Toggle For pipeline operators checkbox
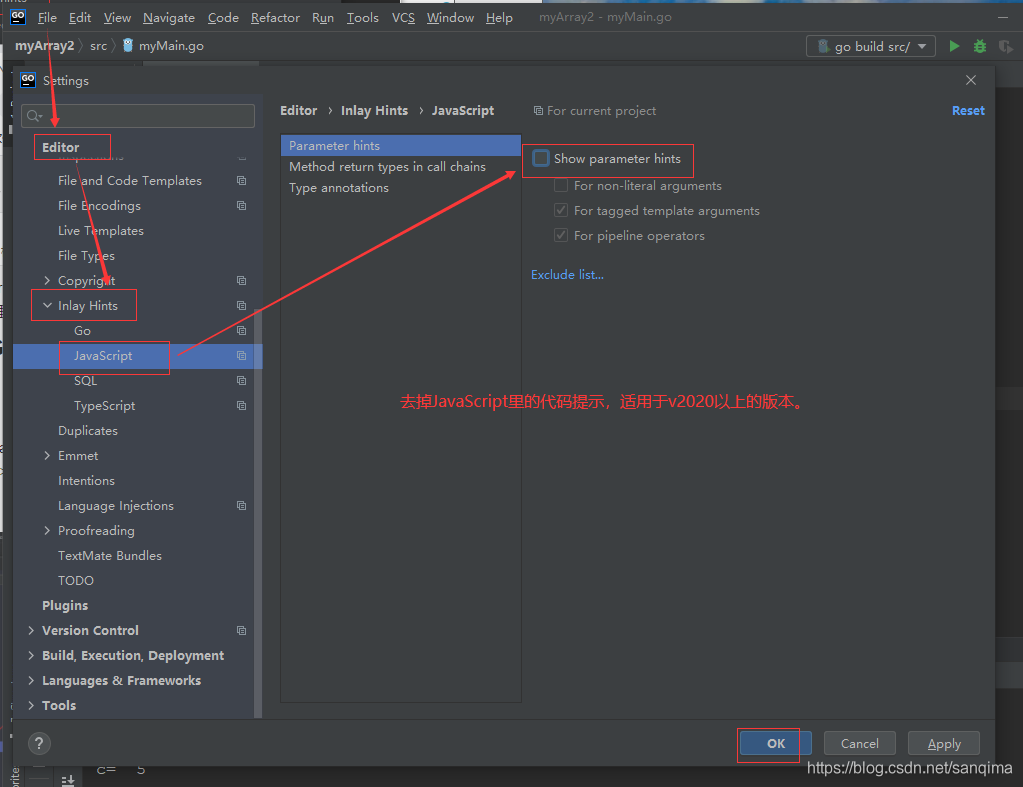1023x787 pixels. [561, 236]
